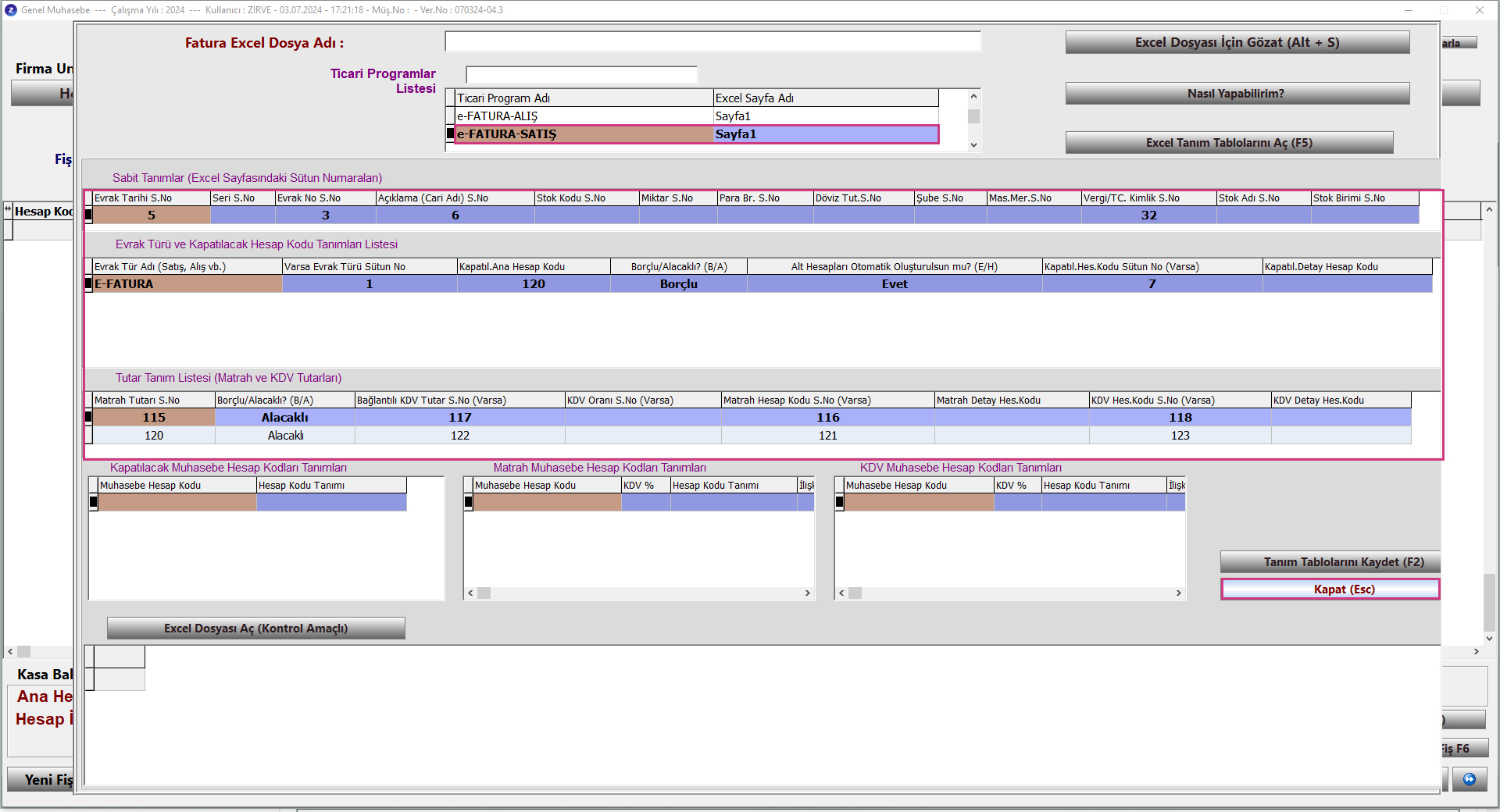
Task: Click the Genel Muhasebe app icon in title bar
Action: (10, 10)
